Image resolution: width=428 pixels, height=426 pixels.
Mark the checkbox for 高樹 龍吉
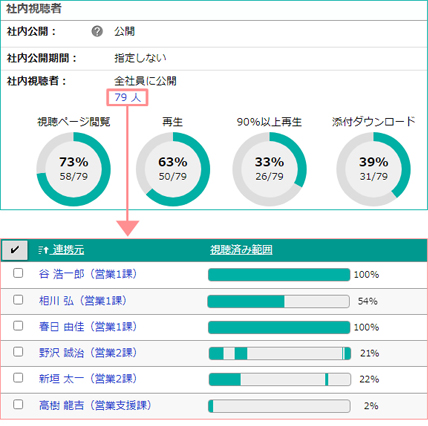(18, 404)
